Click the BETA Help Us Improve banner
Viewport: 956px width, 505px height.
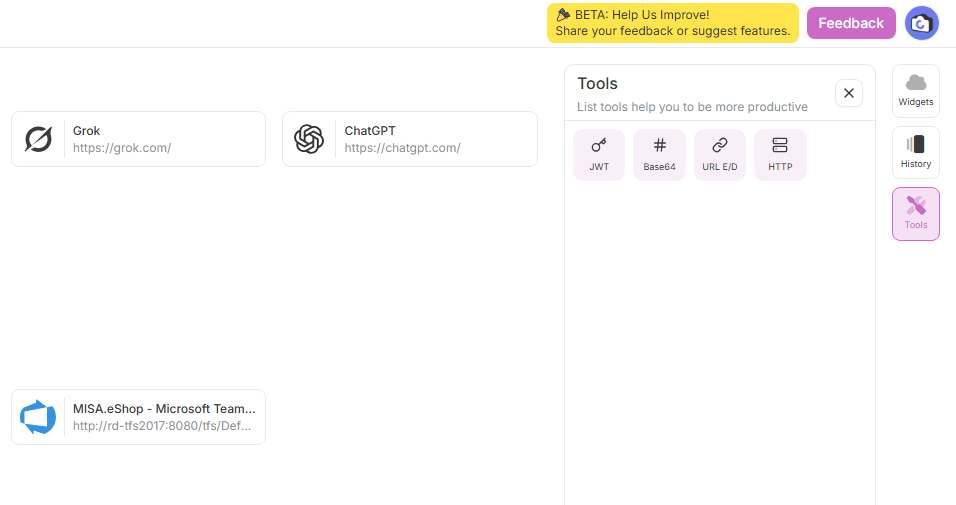pos(672,23)
